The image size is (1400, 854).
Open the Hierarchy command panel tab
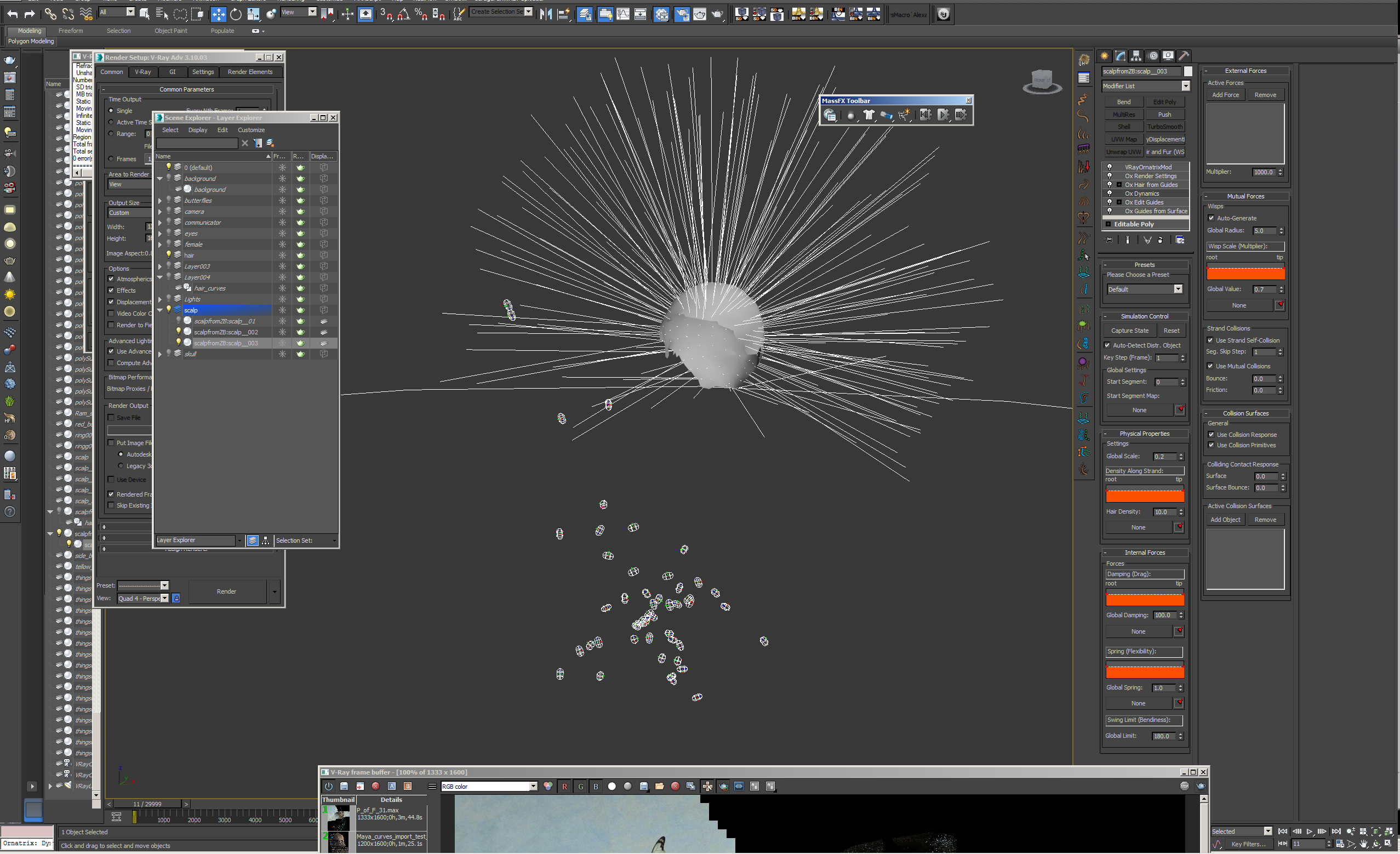tap(1136, 56)
